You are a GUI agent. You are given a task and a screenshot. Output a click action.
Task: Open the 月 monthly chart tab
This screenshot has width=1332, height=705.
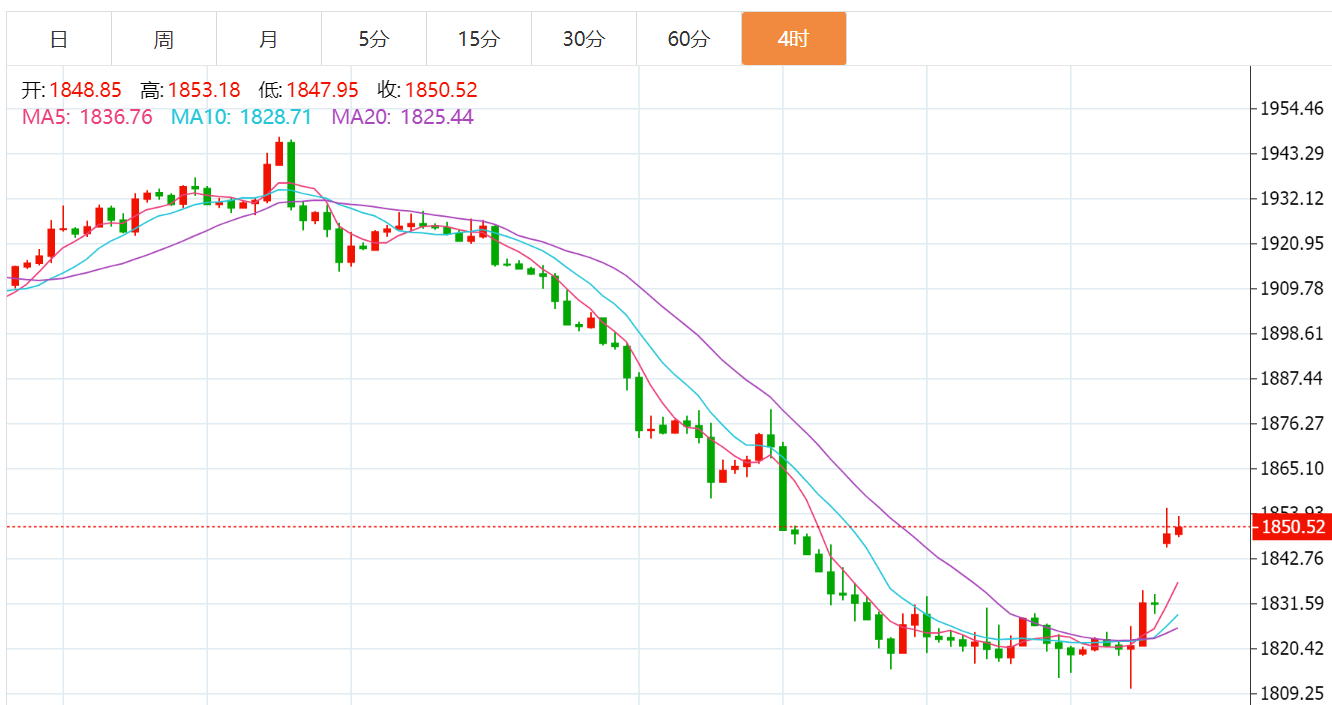pos(269,39)
